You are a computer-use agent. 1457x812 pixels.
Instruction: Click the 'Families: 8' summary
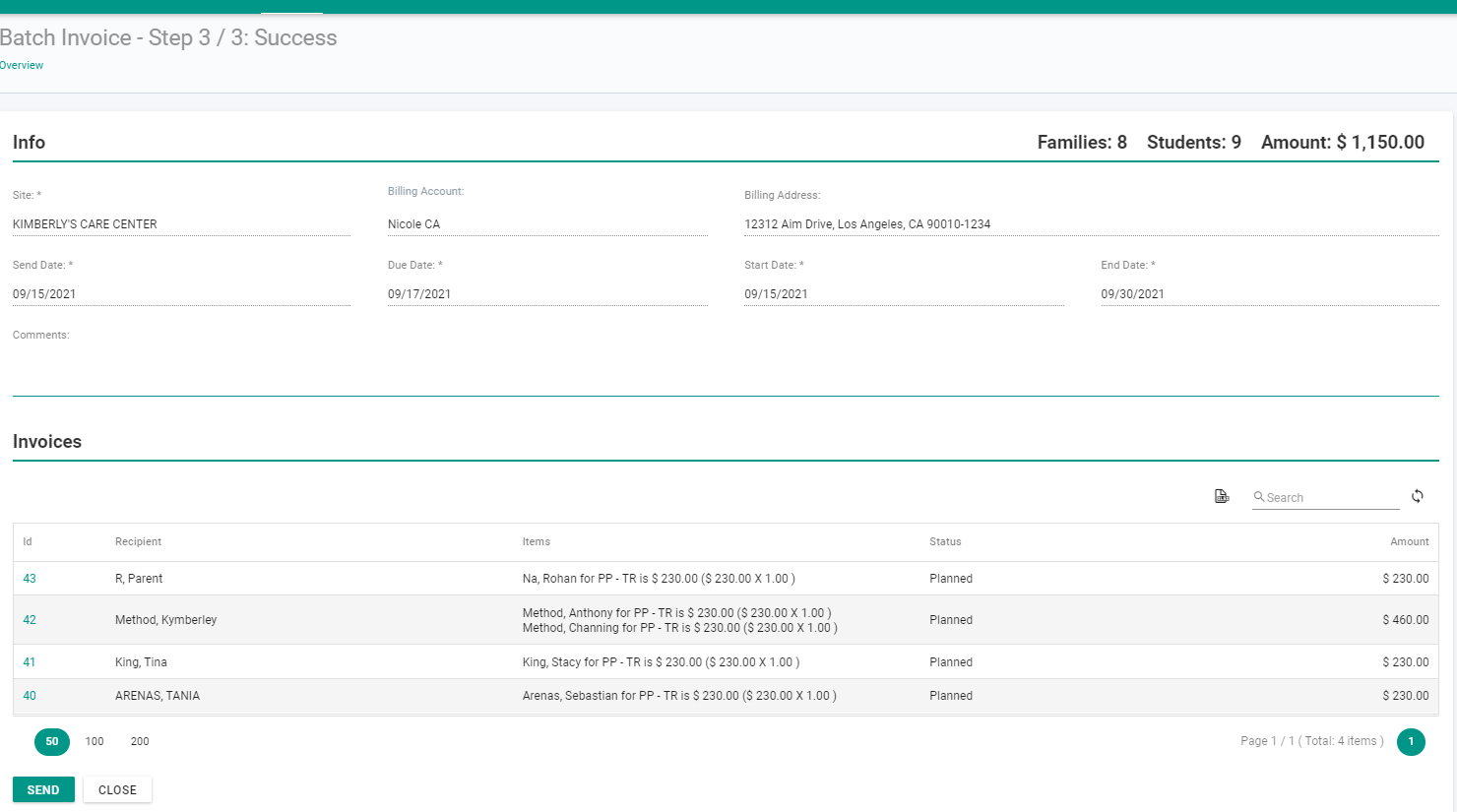1082,143
